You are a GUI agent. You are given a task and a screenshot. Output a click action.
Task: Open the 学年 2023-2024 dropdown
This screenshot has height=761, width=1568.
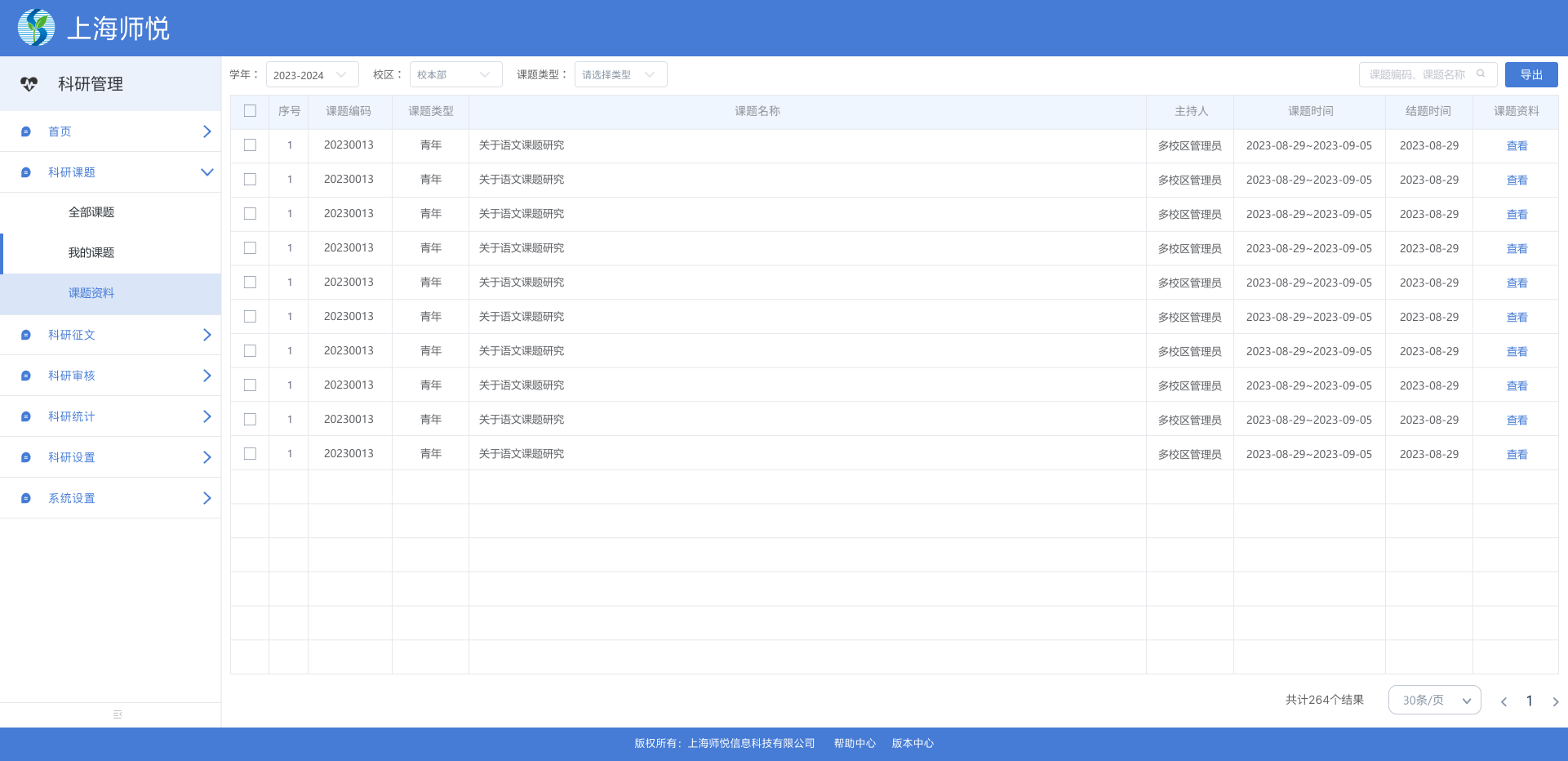(x=312, y=75)
